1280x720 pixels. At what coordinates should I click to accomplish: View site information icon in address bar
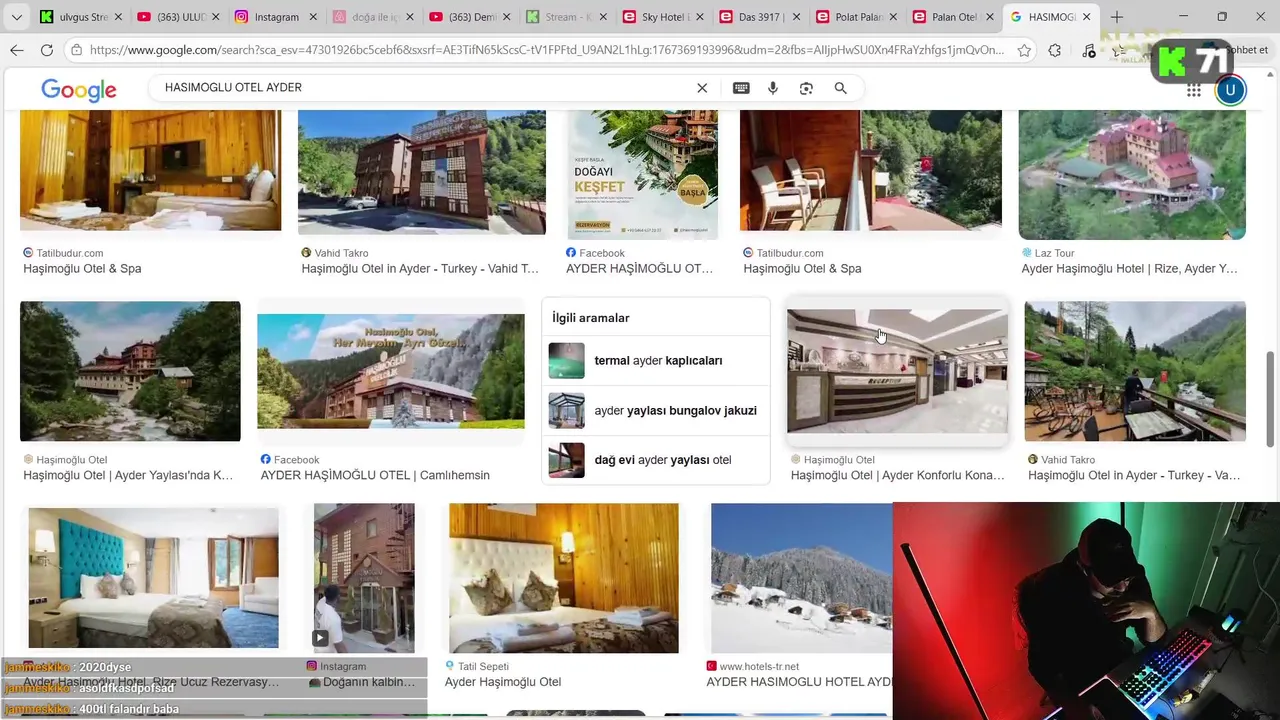[77, 50]
